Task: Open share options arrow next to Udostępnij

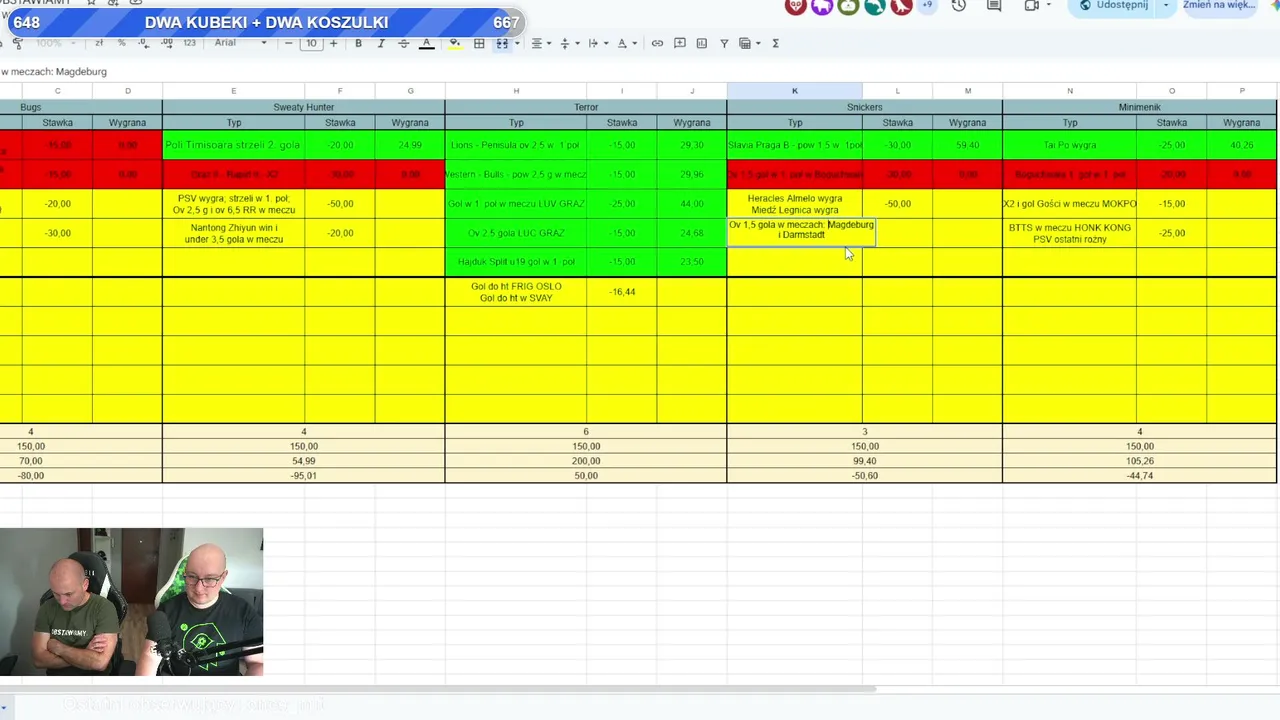Action: pos(1165,6)
